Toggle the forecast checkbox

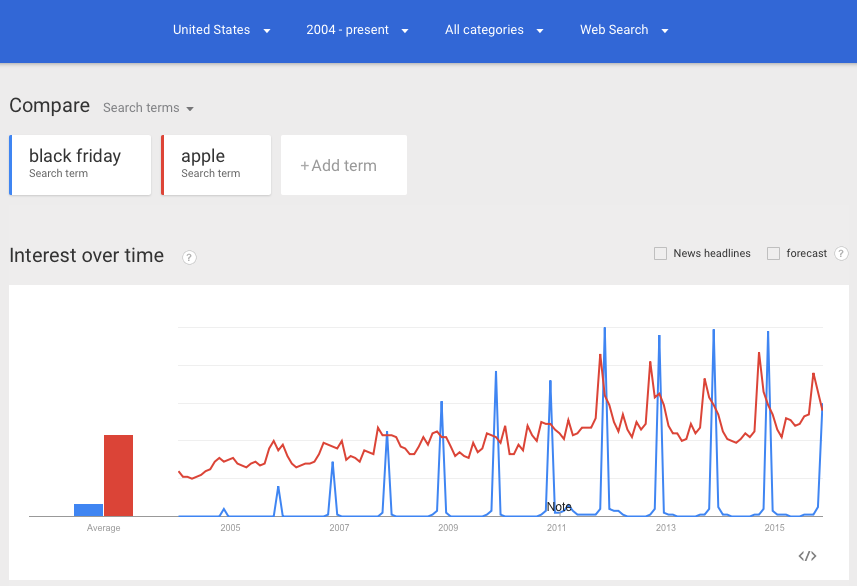click(x=773, y=254)
